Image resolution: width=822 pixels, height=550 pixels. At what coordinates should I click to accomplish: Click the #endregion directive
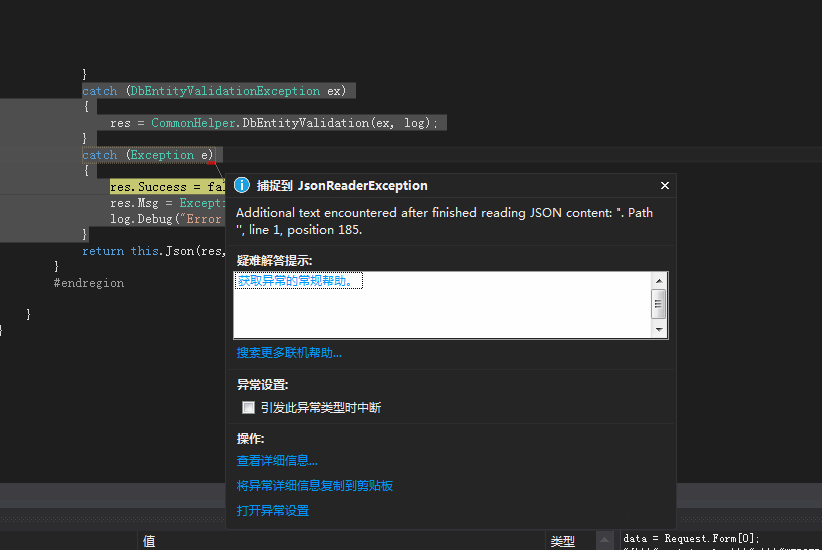[89, 283]
